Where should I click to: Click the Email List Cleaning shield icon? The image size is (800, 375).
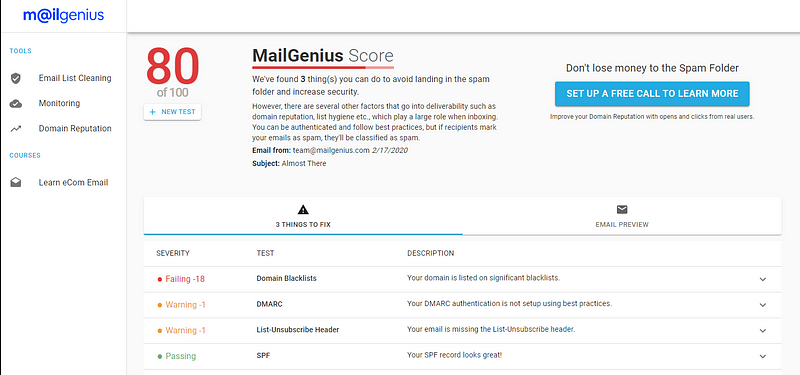[x=16, y=78]
